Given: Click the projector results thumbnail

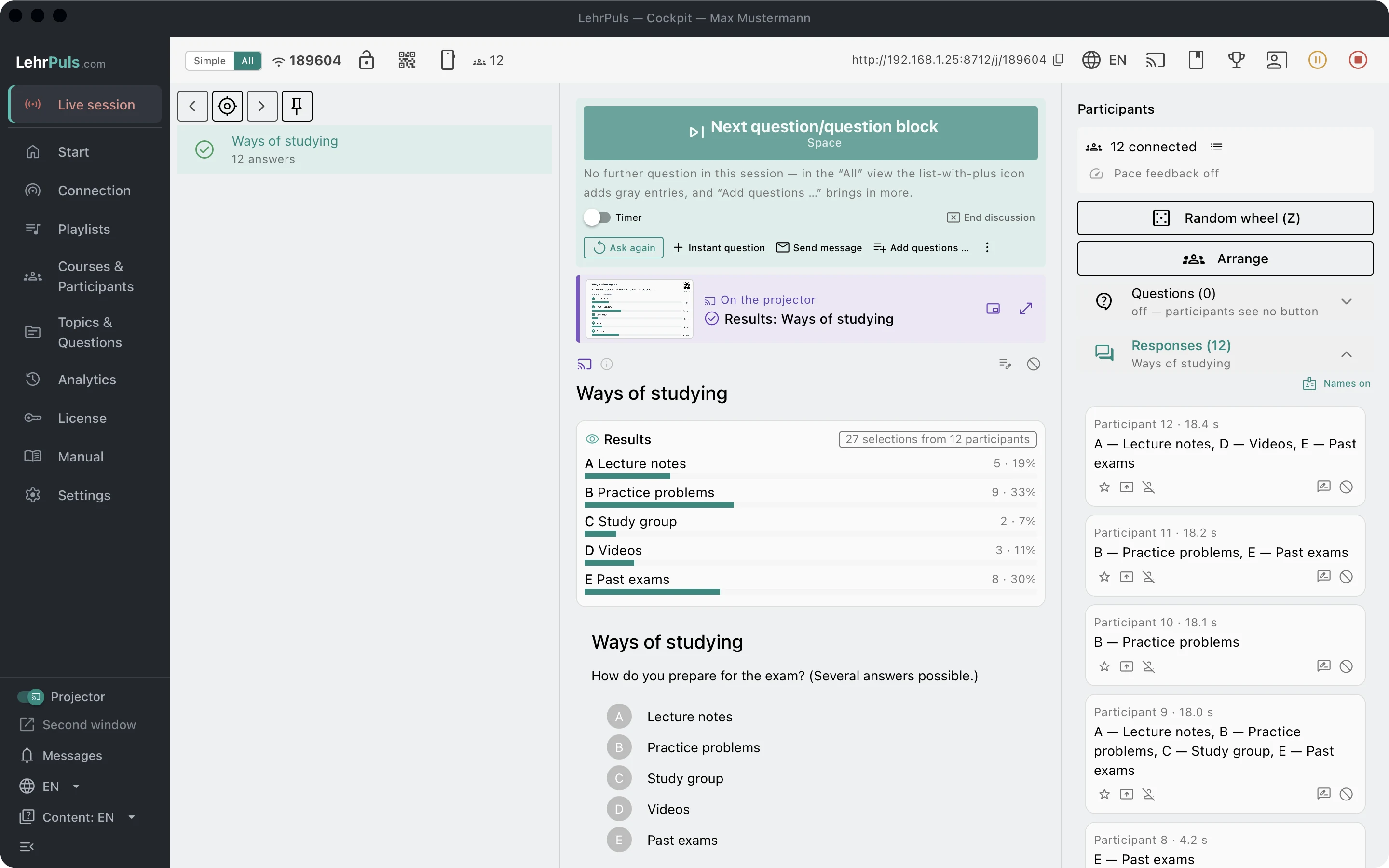Looking at the screenshot, I should coord(640,309).
